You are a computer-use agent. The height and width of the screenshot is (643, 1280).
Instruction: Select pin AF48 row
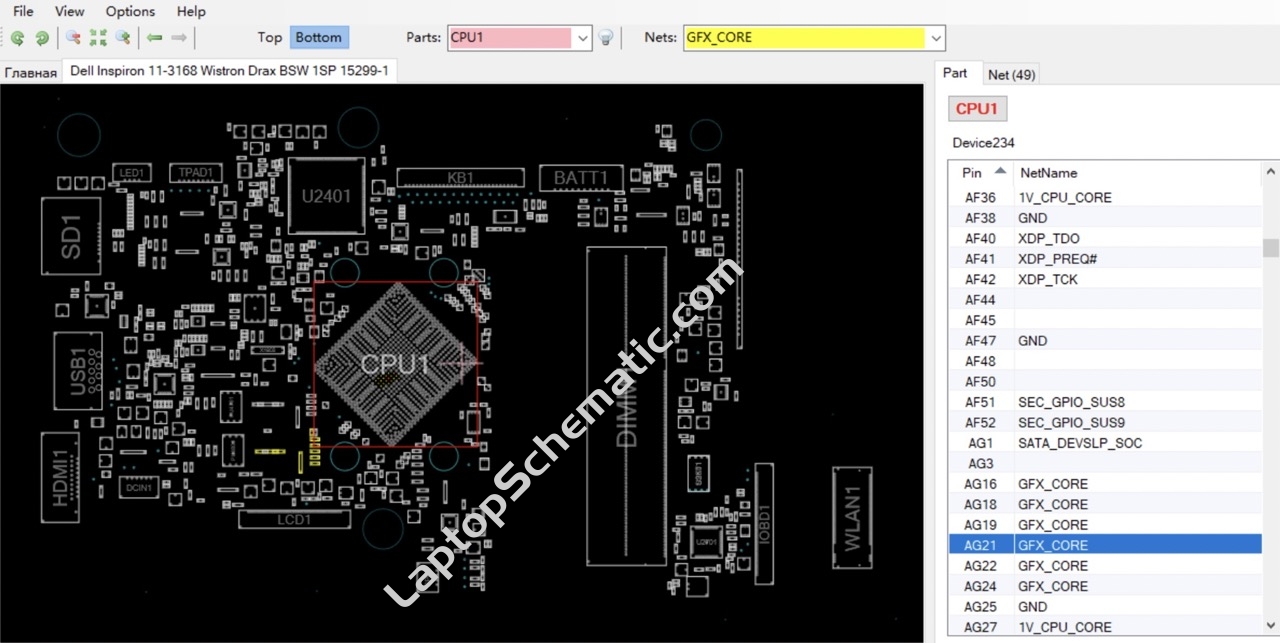(1105, 361)
